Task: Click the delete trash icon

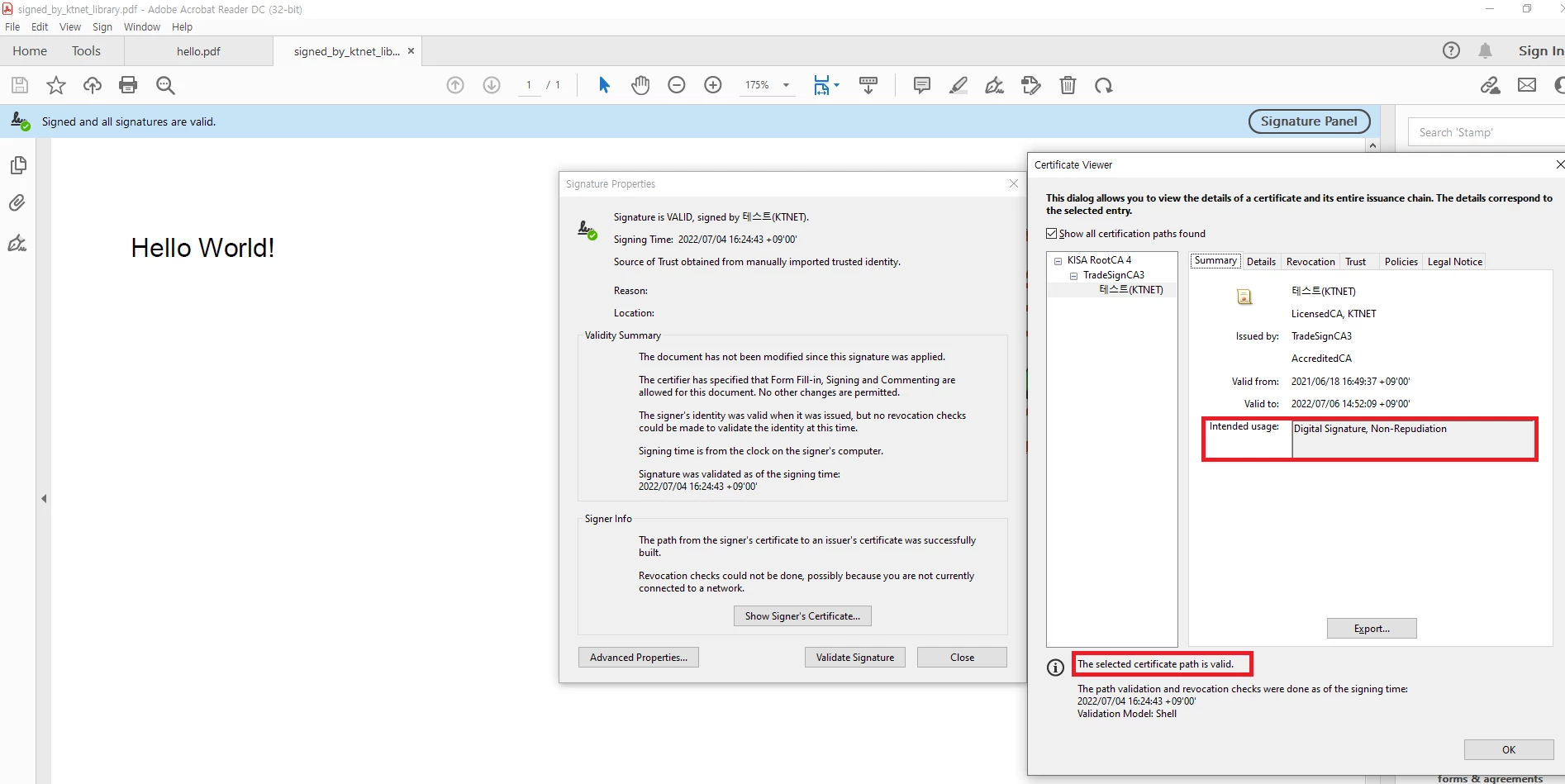Action: pyautogui.click(x=1068, y=85)
